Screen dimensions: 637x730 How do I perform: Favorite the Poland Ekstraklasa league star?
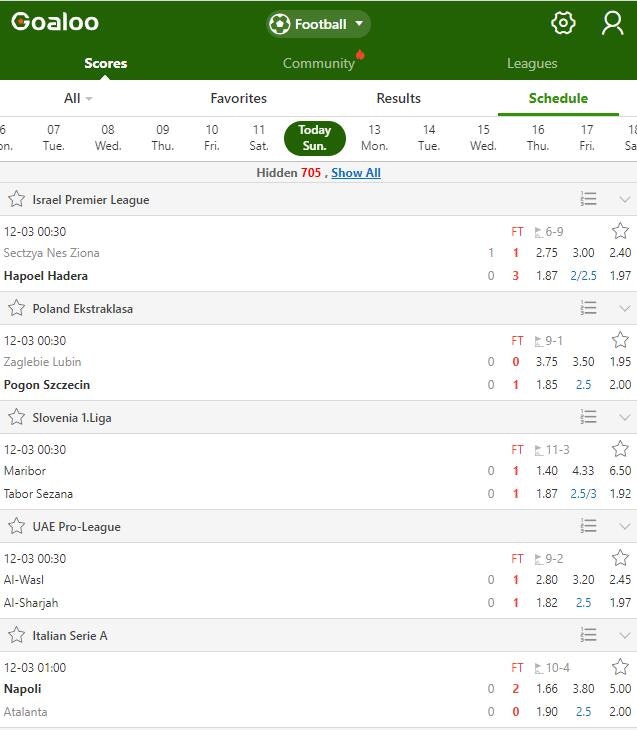coord(17,308)
